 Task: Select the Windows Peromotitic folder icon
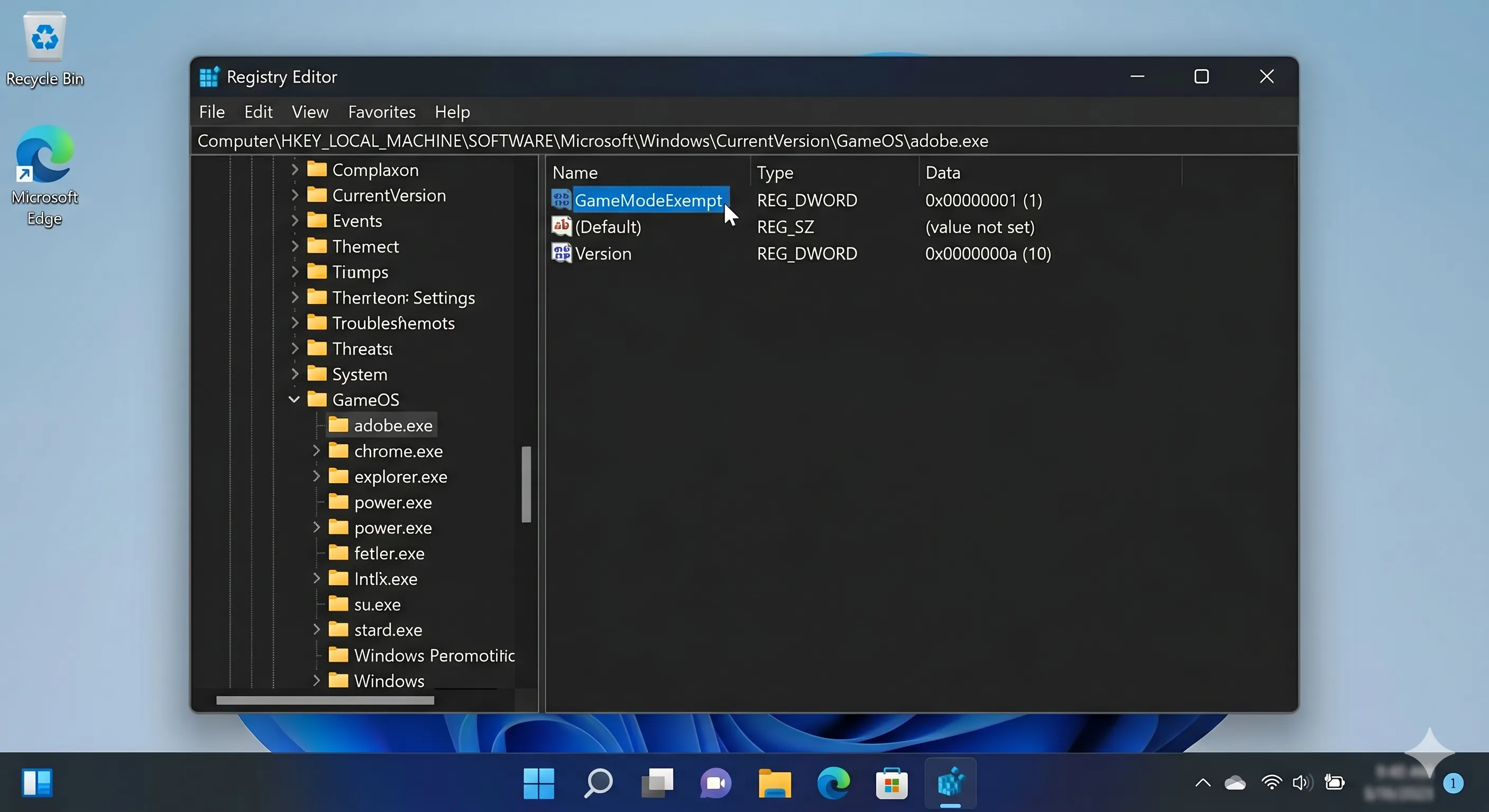pos(338,655)
